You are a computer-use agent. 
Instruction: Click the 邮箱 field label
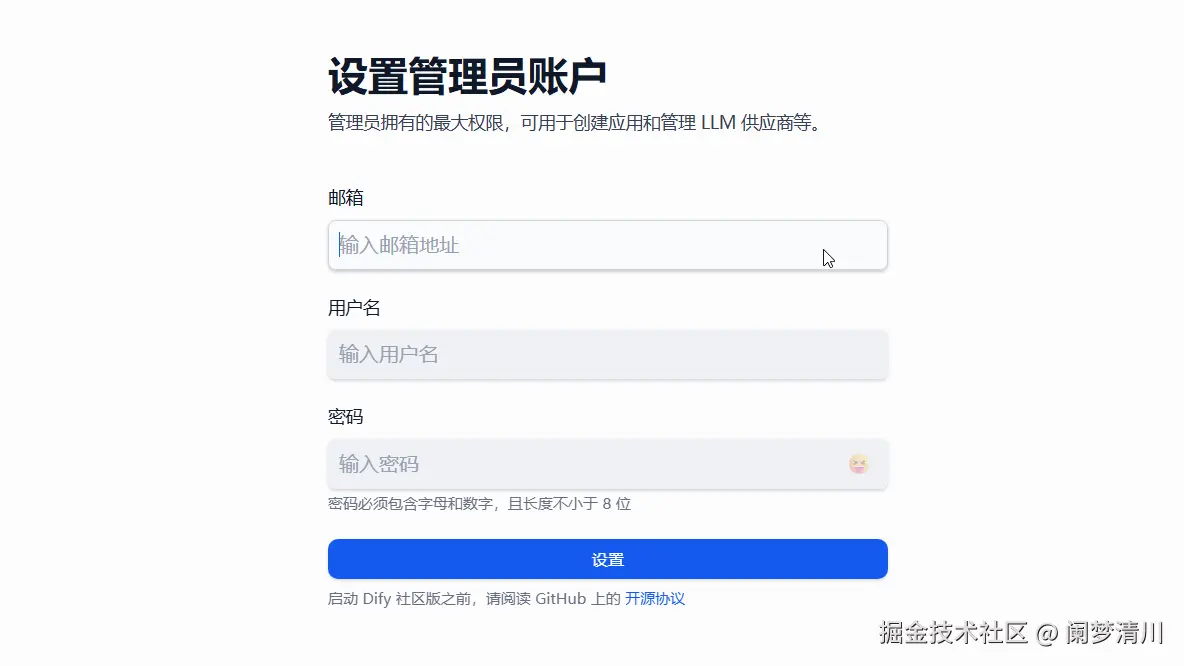tap(346, 198)
